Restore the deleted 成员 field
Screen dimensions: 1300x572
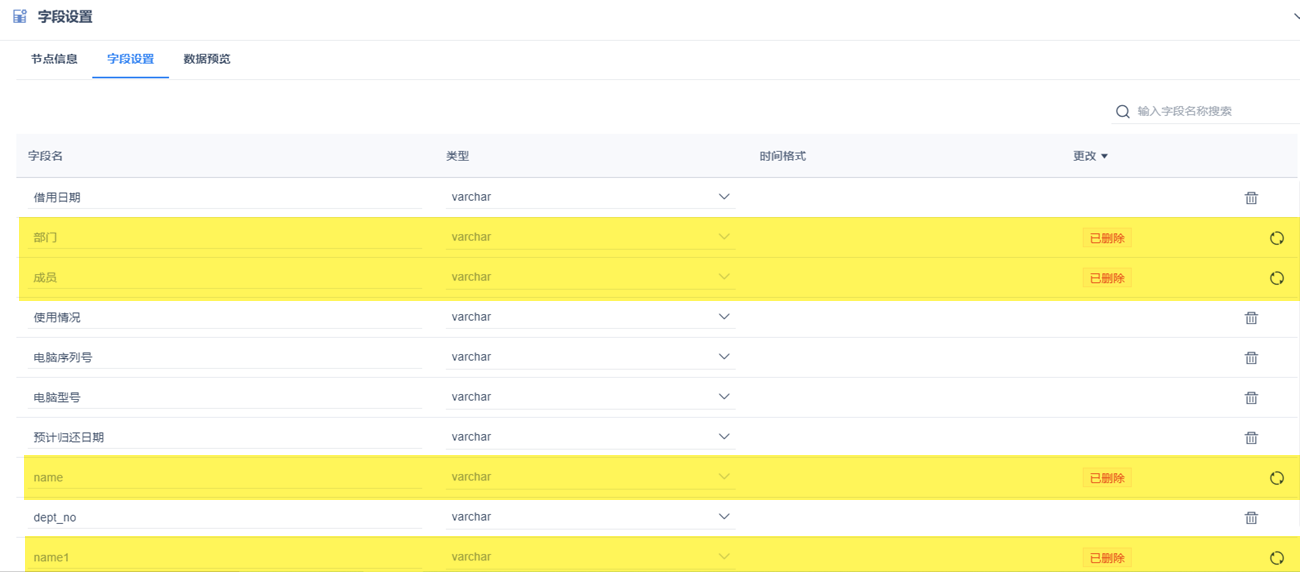1277,278
